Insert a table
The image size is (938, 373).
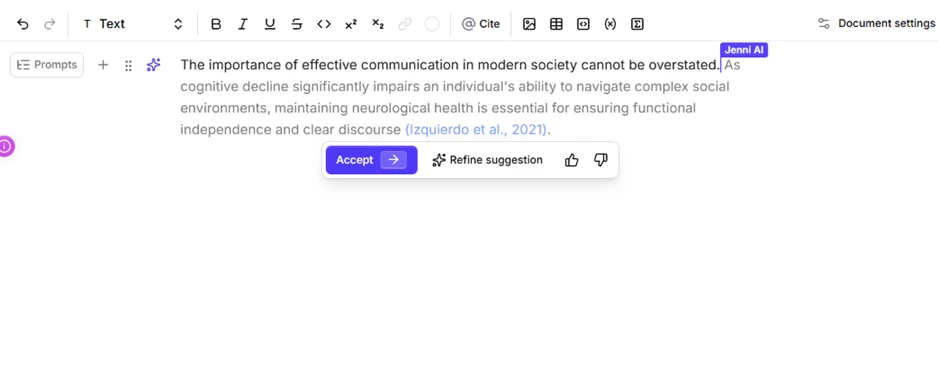click(556, 24)
